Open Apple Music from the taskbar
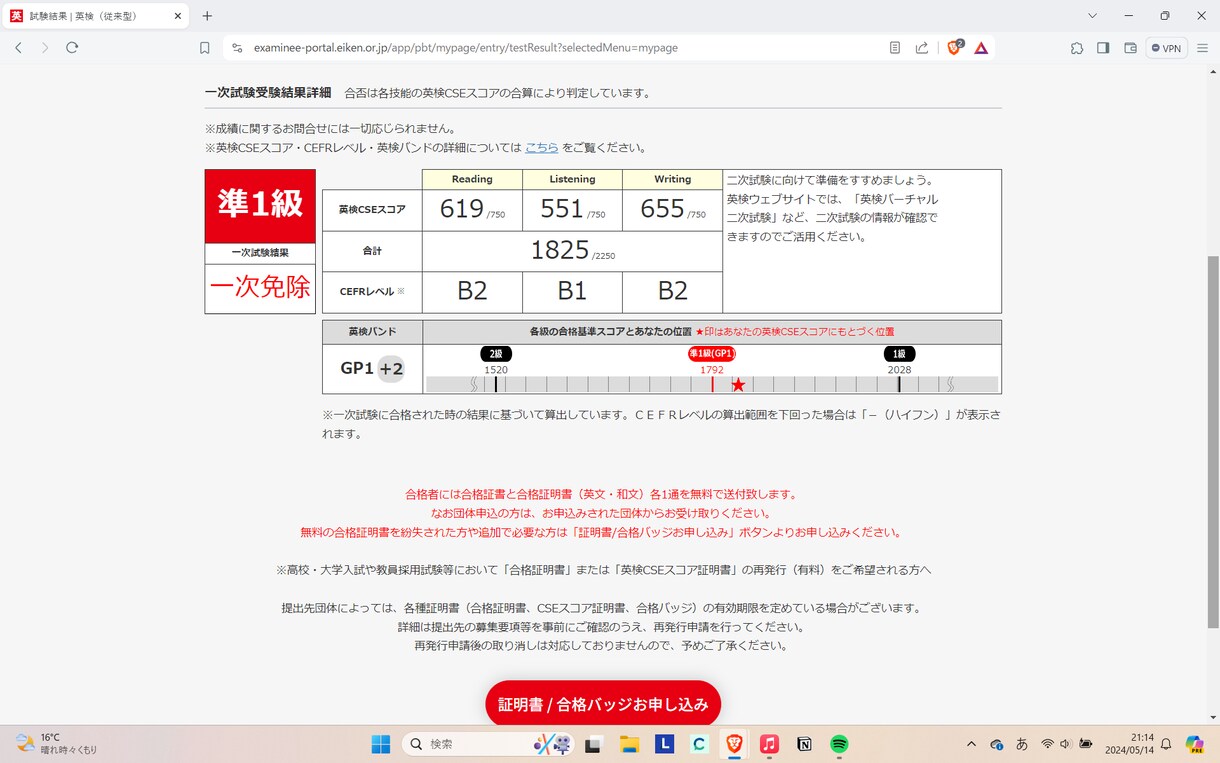The width and height of the screenshot is (1220, 763). point(769,744)
